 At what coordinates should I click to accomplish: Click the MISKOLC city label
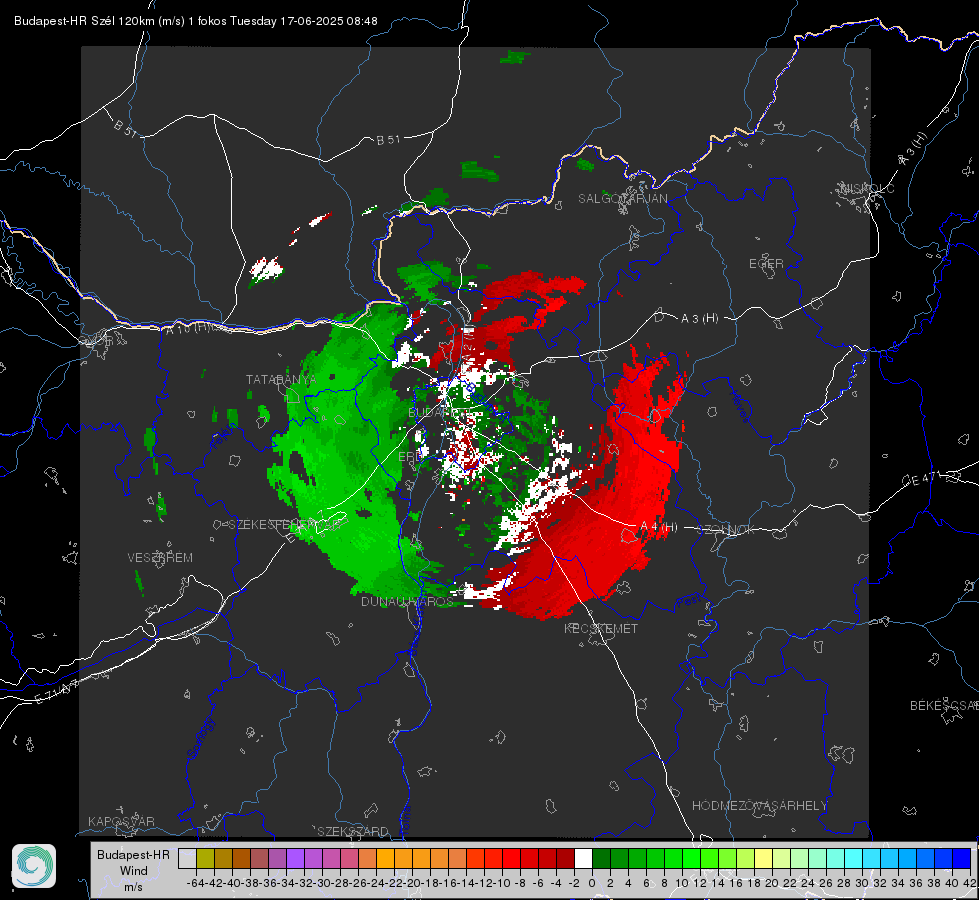(868, 188)
